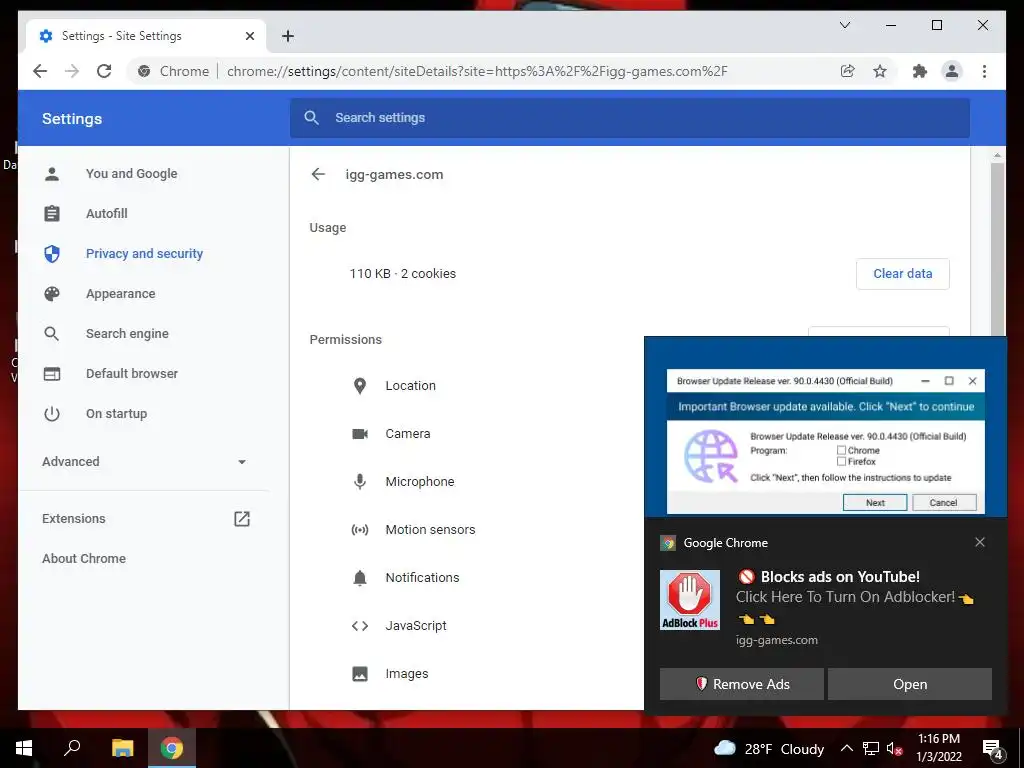Open File Explorer from taskbar
The height and width of the screenshot is (768, 1024).
(122, 748)
